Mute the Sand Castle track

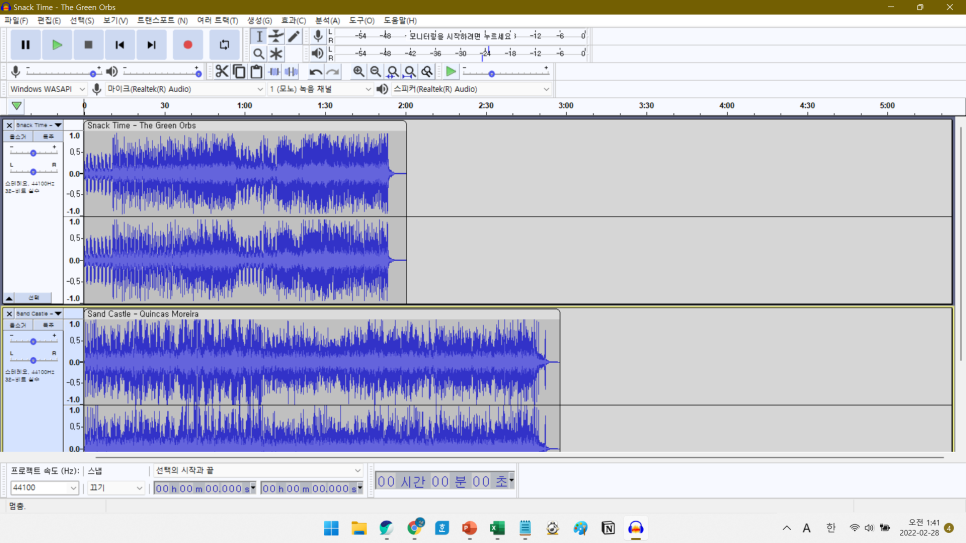tap(18, 325)
